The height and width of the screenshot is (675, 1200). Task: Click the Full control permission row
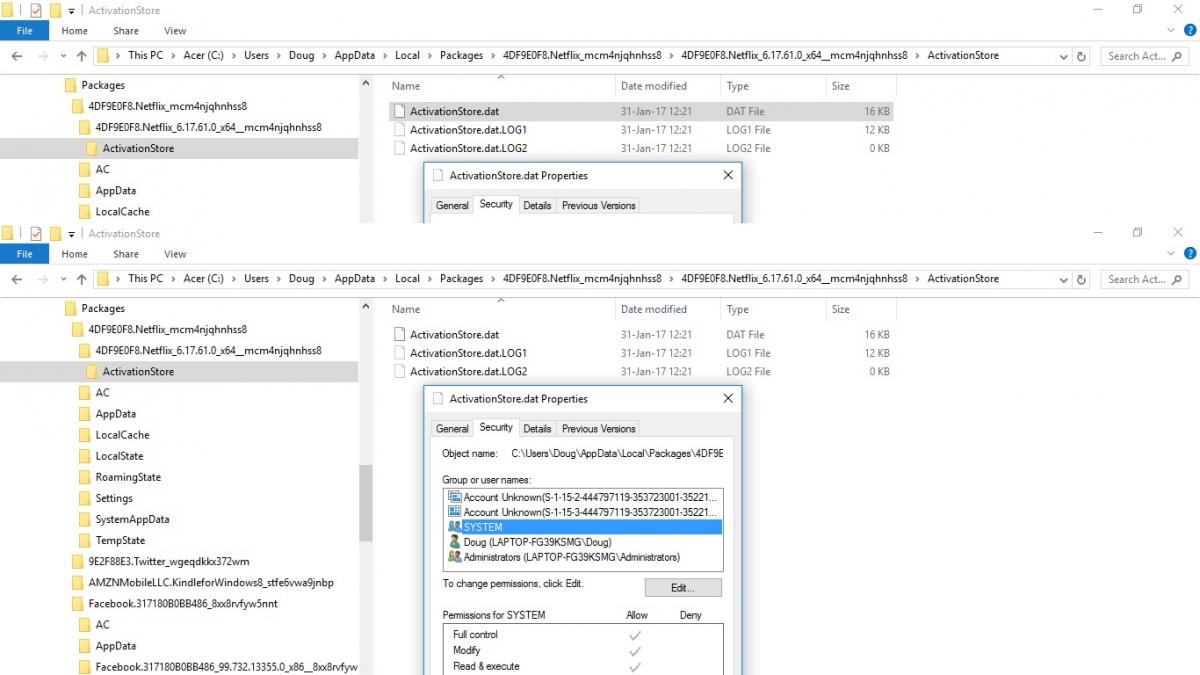[x=583, y=635]
